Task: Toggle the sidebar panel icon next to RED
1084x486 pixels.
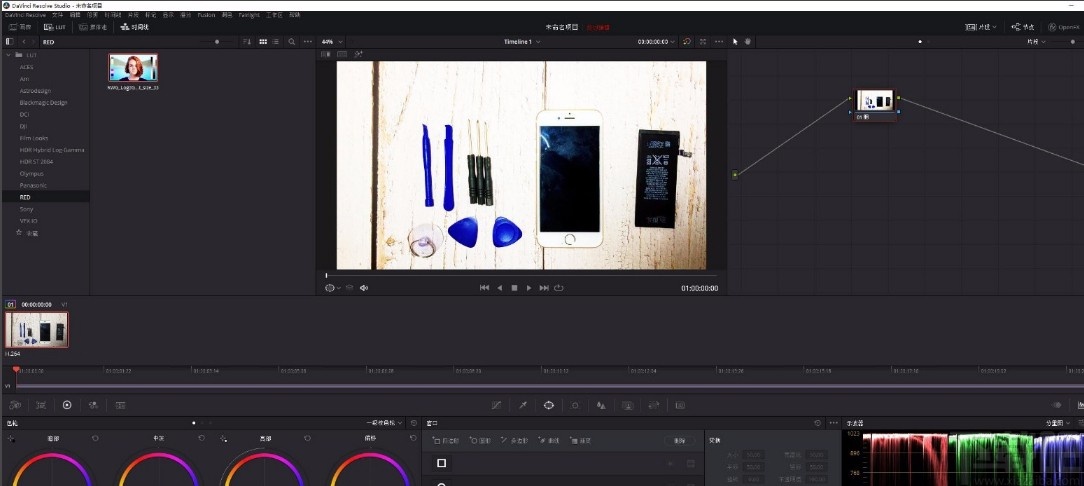Action: pos(10,41)
